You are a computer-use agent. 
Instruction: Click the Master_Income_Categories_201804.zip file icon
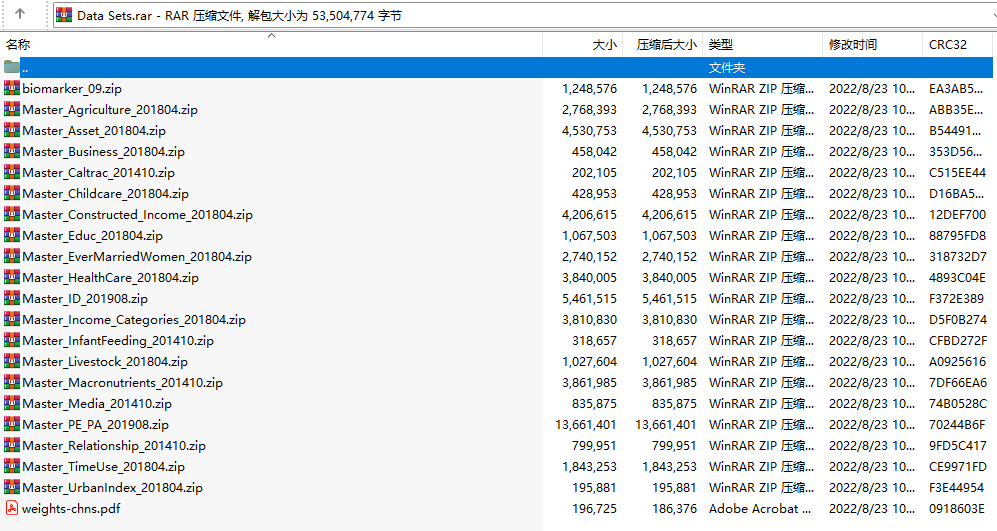pos(11,319)
